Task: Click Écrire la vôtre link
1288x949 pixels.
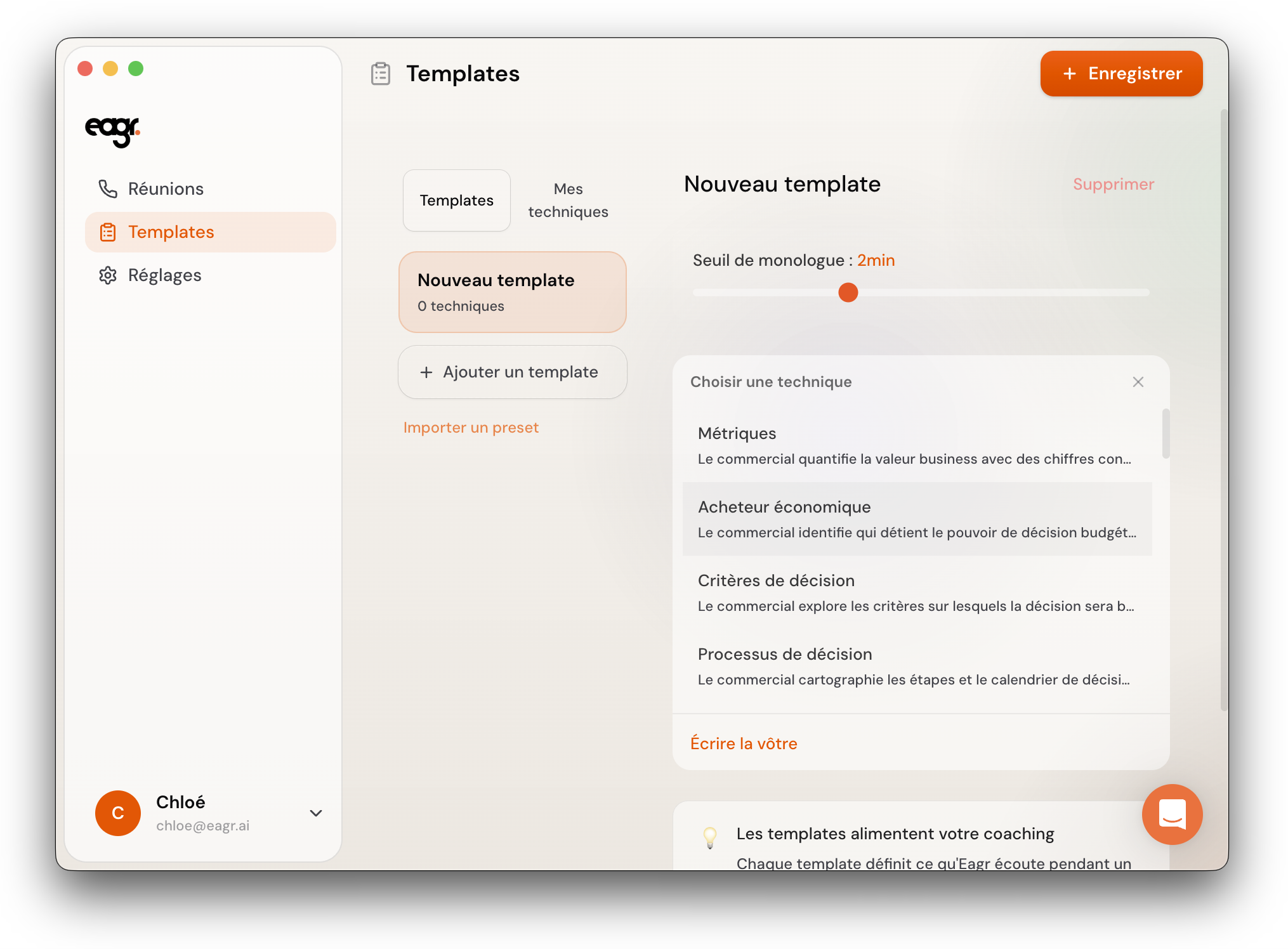Action: pos(743,743)
